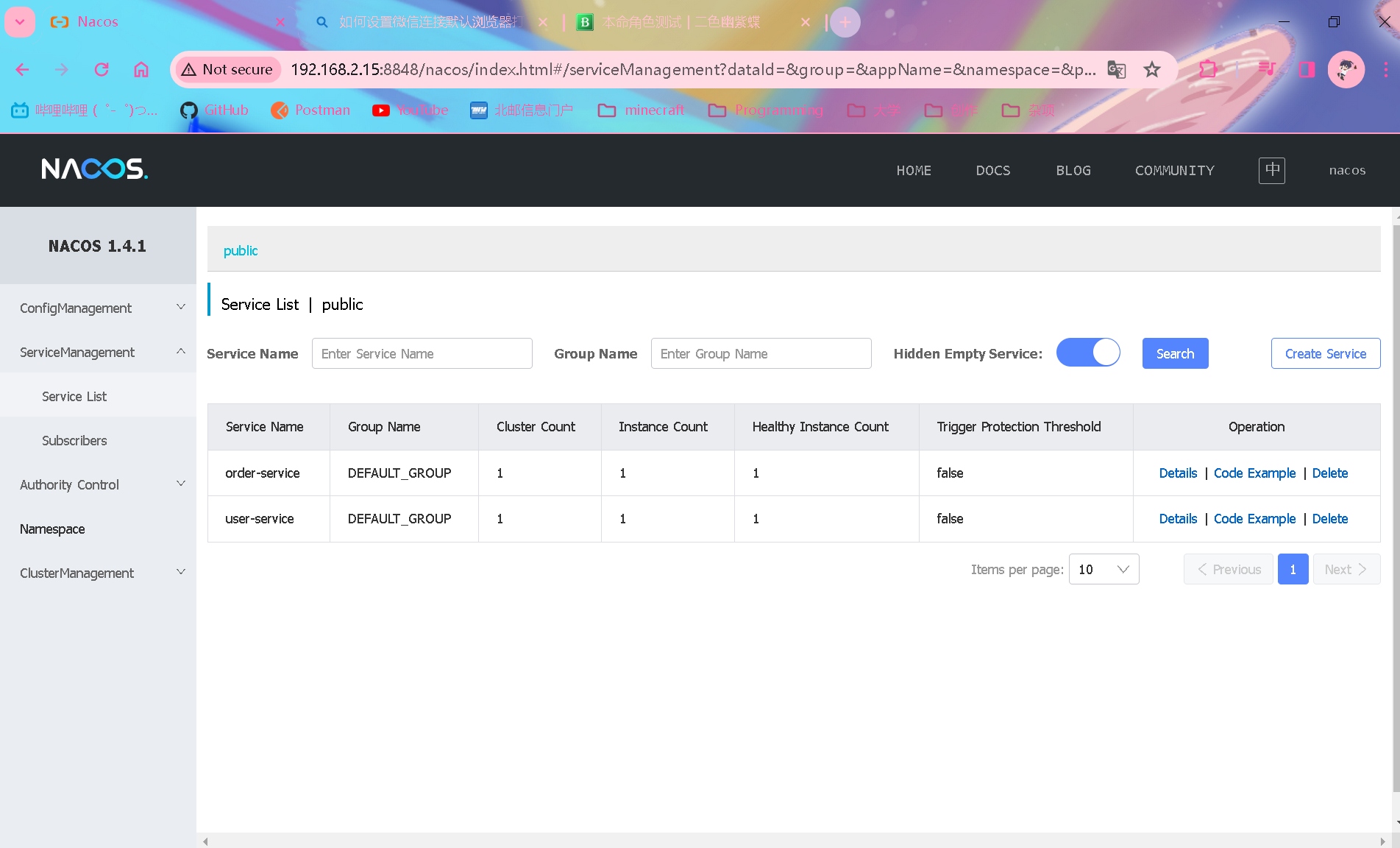Open the browser three-dot menu

click(1386, 70)
